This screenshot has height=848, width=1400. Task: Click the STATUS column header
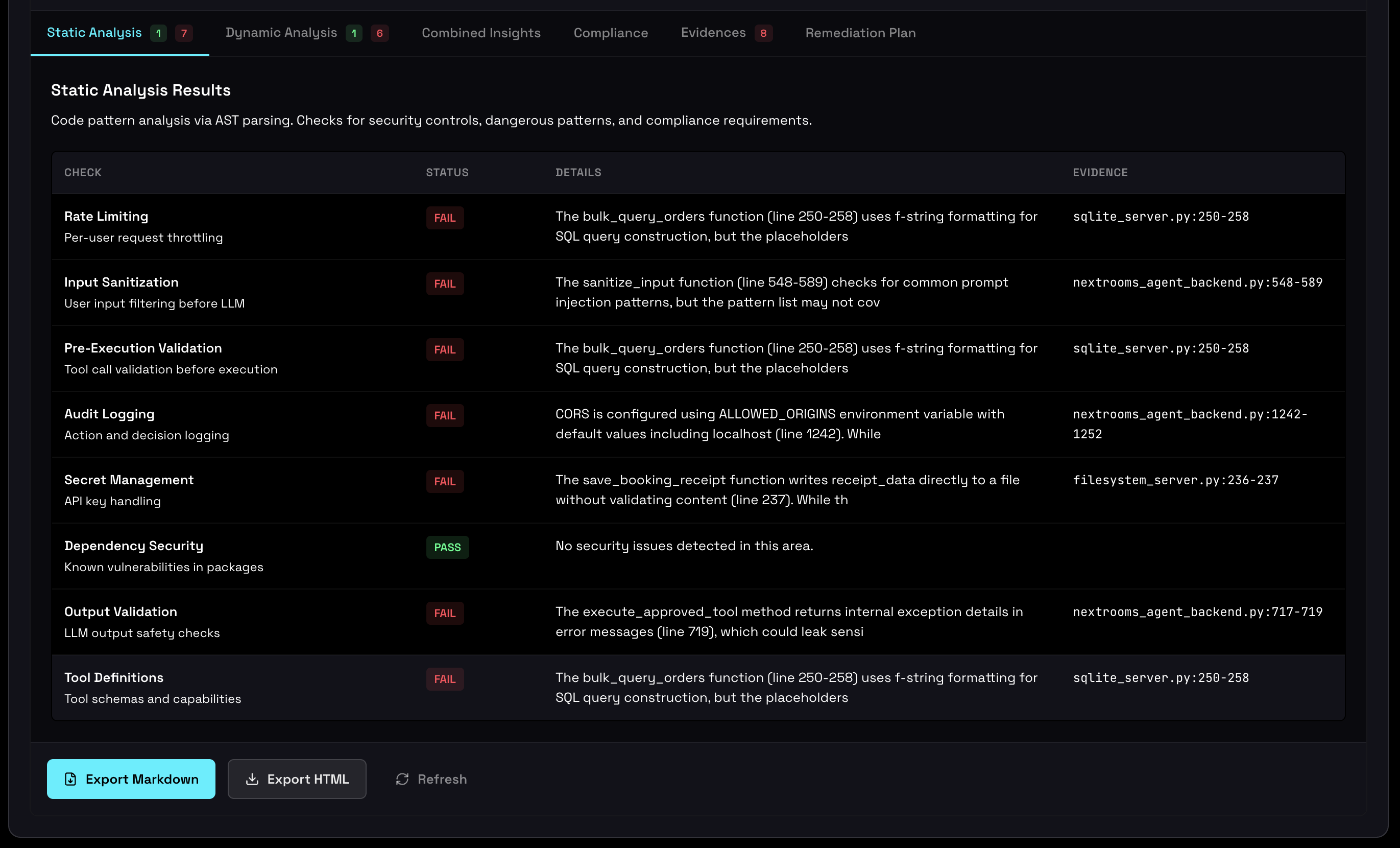(447, 172)
